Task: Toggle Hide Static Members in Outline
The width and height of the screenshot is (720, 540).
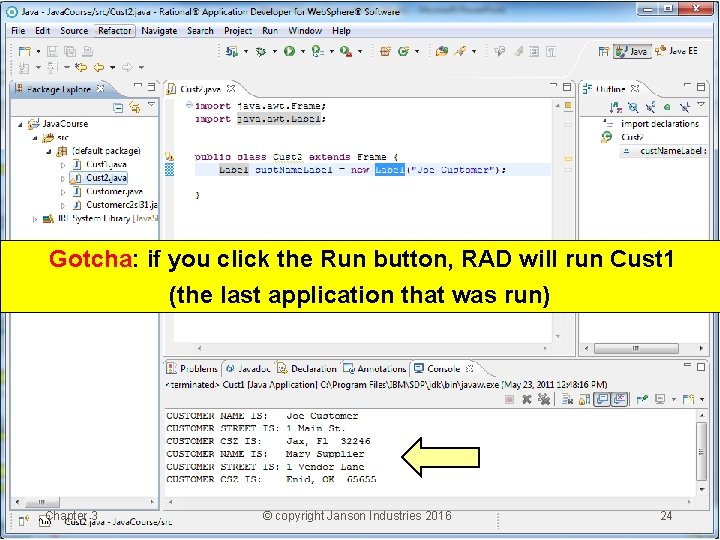Action: coord(650,107)
